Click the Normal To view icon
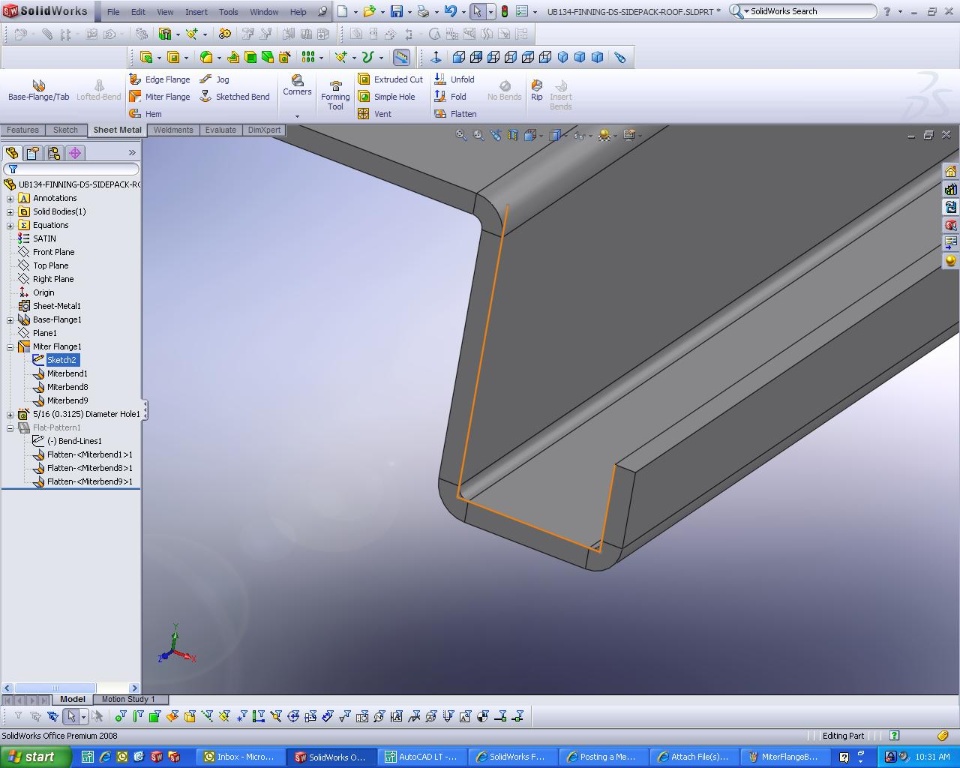Image resolution: width=960 pixels, height=768 pixels. pos(436,58)
